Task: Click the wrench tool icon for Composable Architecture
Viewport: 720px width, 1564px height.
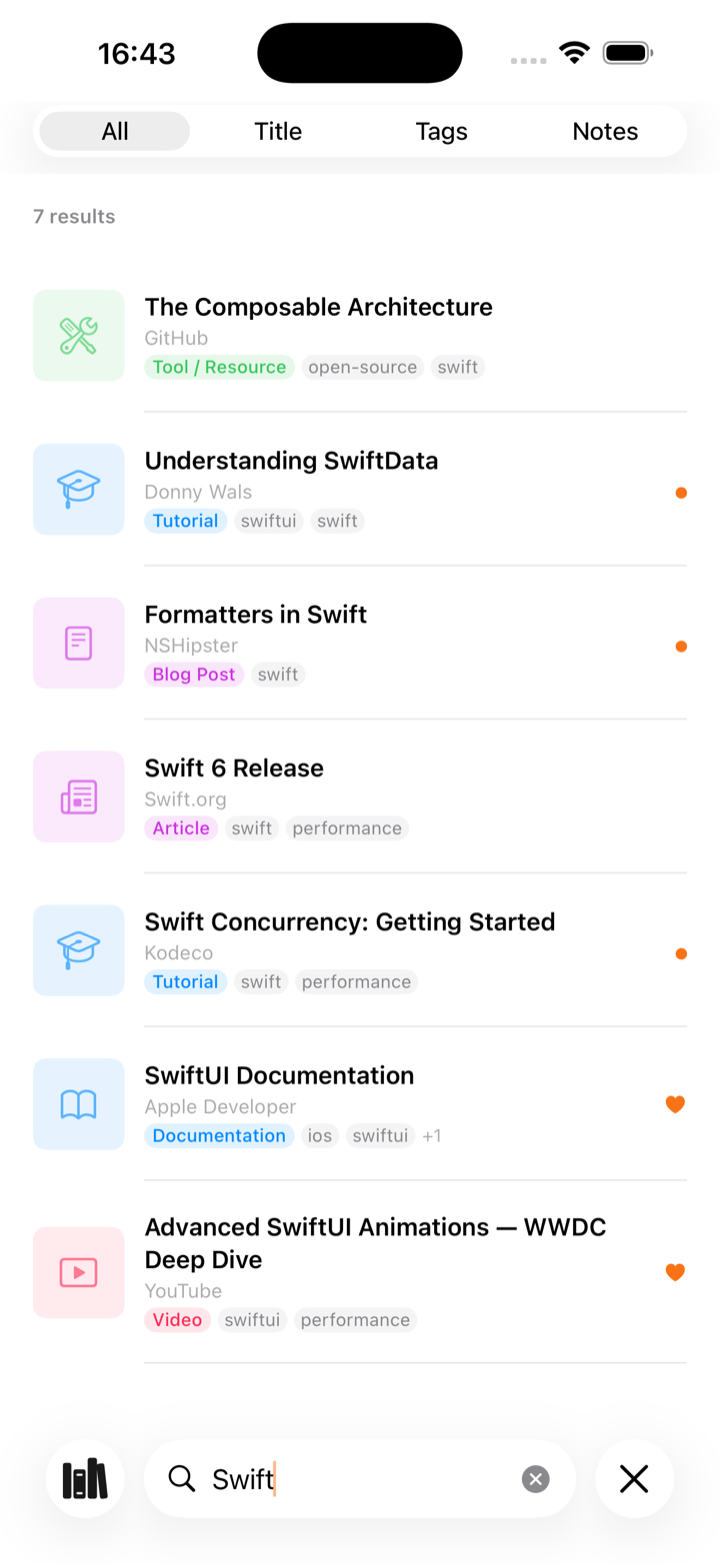Action: coord(79,336)
